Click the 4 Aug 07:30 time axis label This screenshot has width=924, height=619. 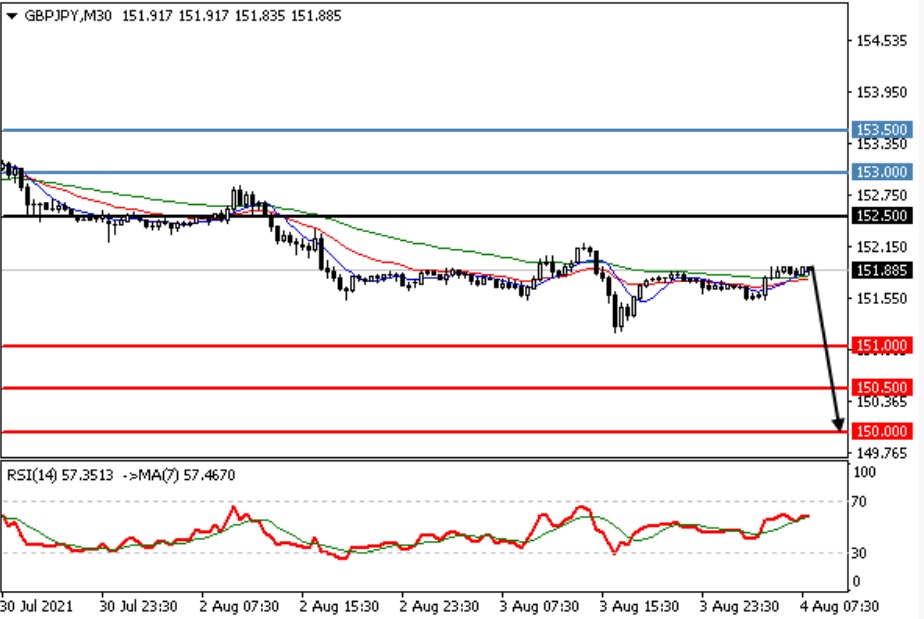(x=839, y=607)
